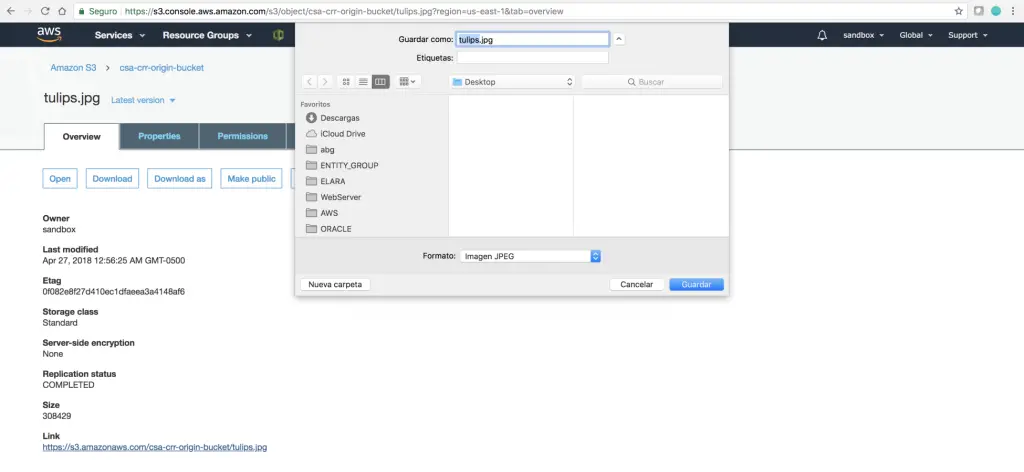Image resolution: width=1024 pixels, height=472 pixels.
Task: Go back in the browser
Action: coord(10,11)
